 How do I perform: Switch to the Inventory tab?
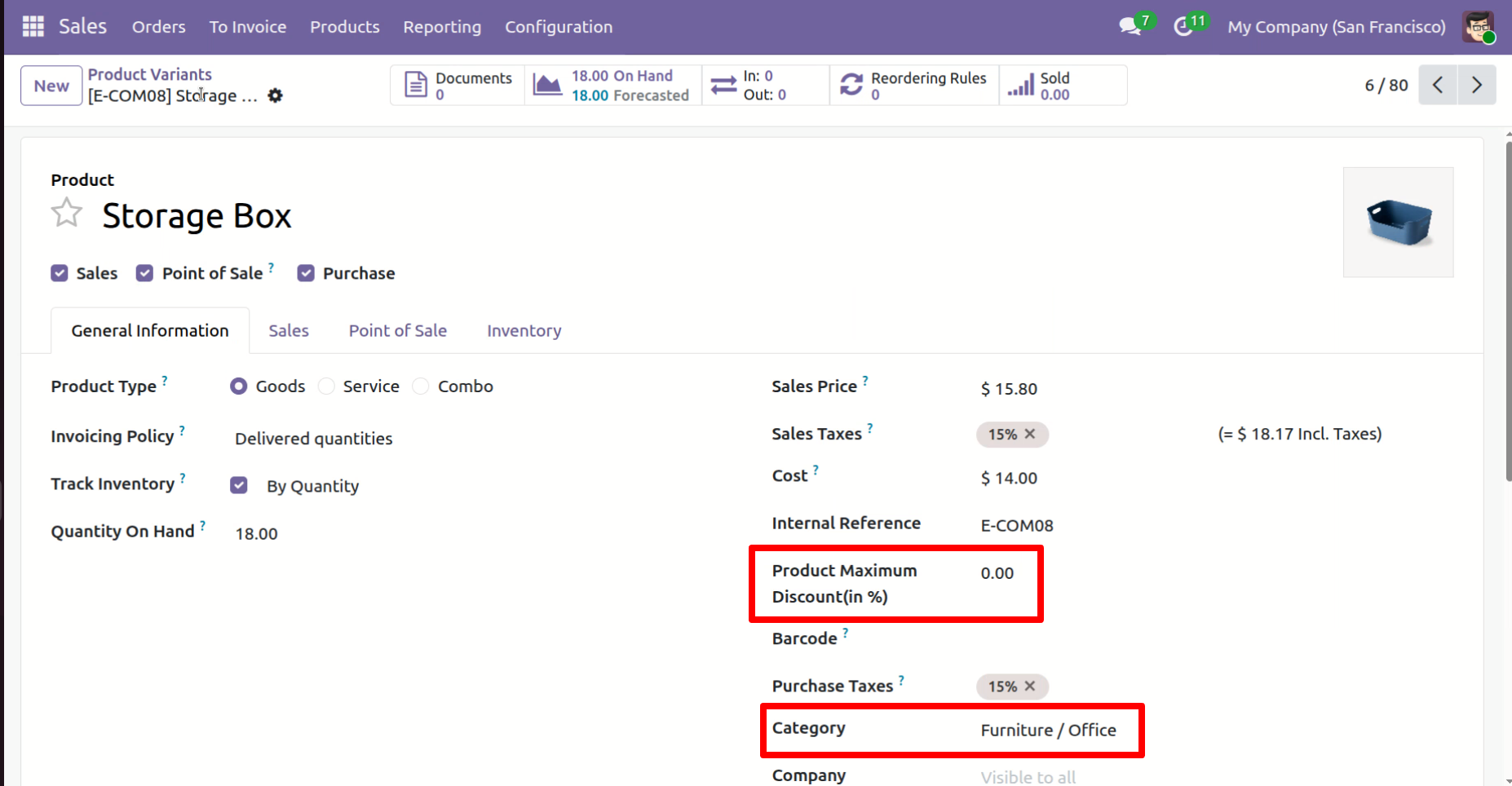pos(524,331)
